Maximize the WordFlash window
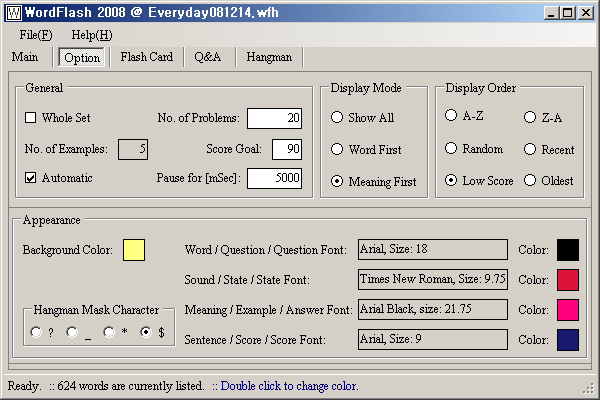This screenshot has height=400, width=600. pyautogui.click(x=567, y=13)
